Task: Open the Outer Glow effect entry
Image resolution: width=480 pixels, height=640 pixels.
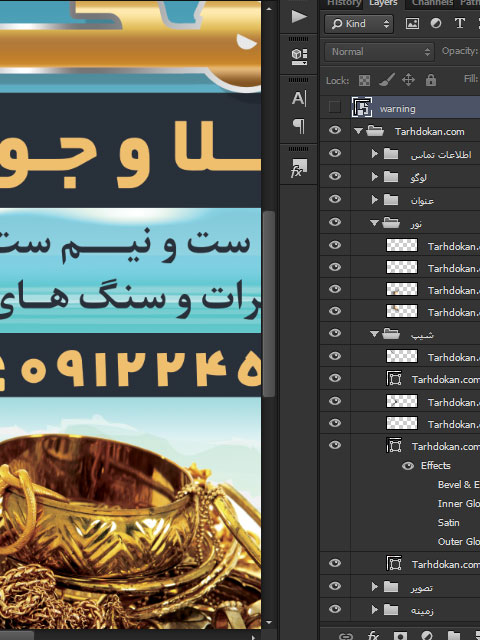Action: tap(458, 542)
